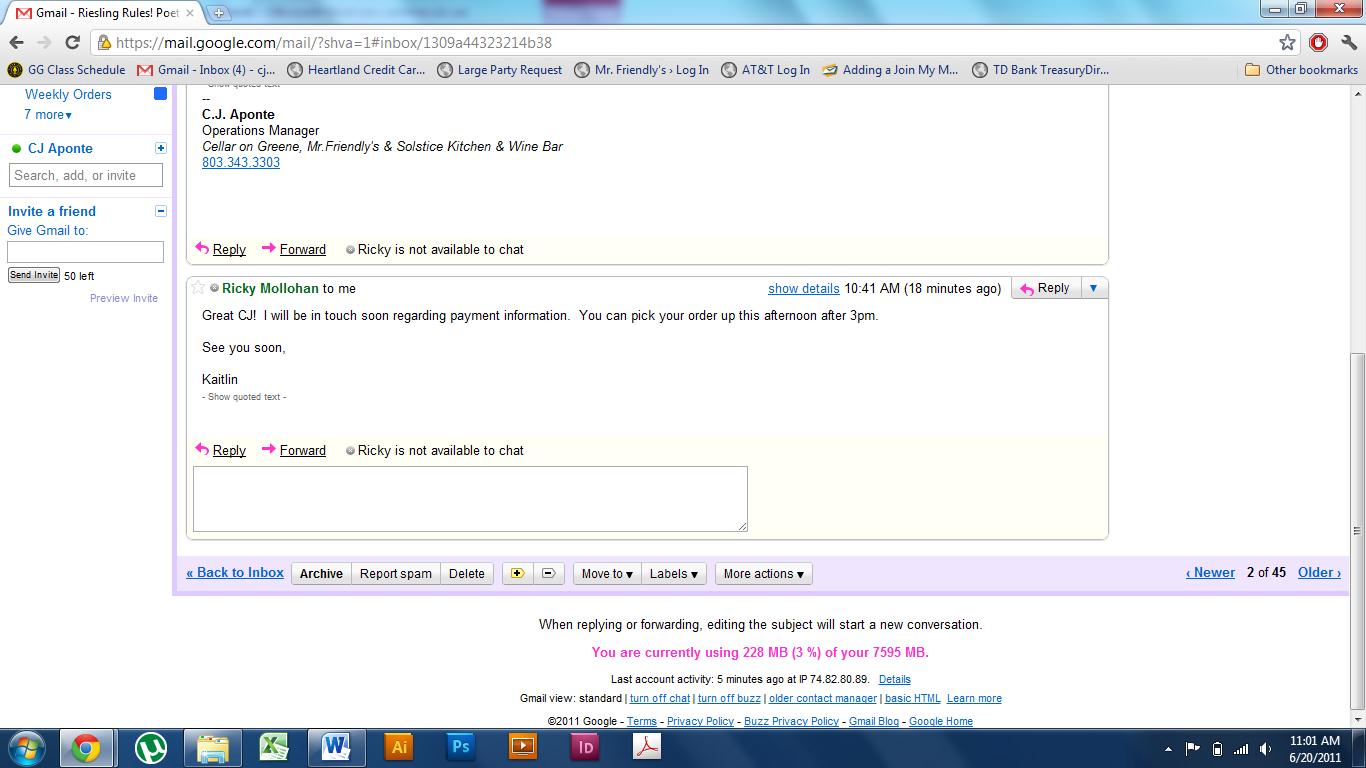1366x768 pixels.
Task: Mark conversation important with yellow plus icon
Action: [517, 573]
